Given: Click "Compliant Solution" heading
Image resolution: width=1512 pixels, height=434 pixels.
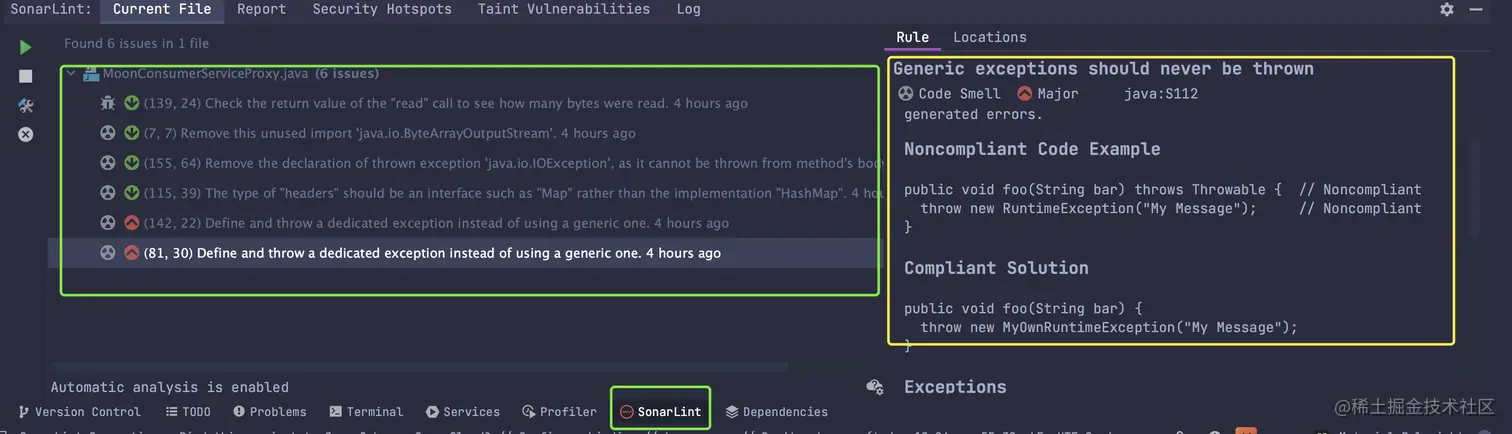Looking at the screenshot, I should (996, 268).
